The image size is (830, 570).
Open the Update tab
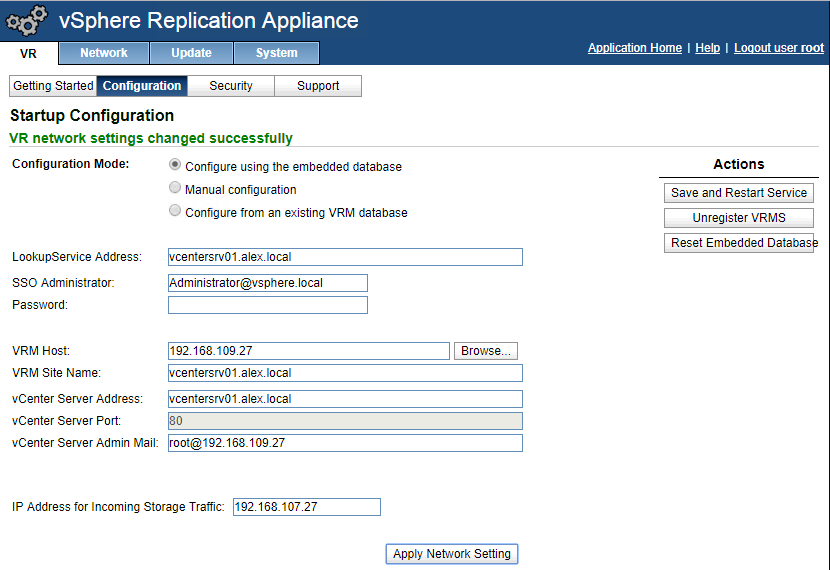click(x=191, y=53)
